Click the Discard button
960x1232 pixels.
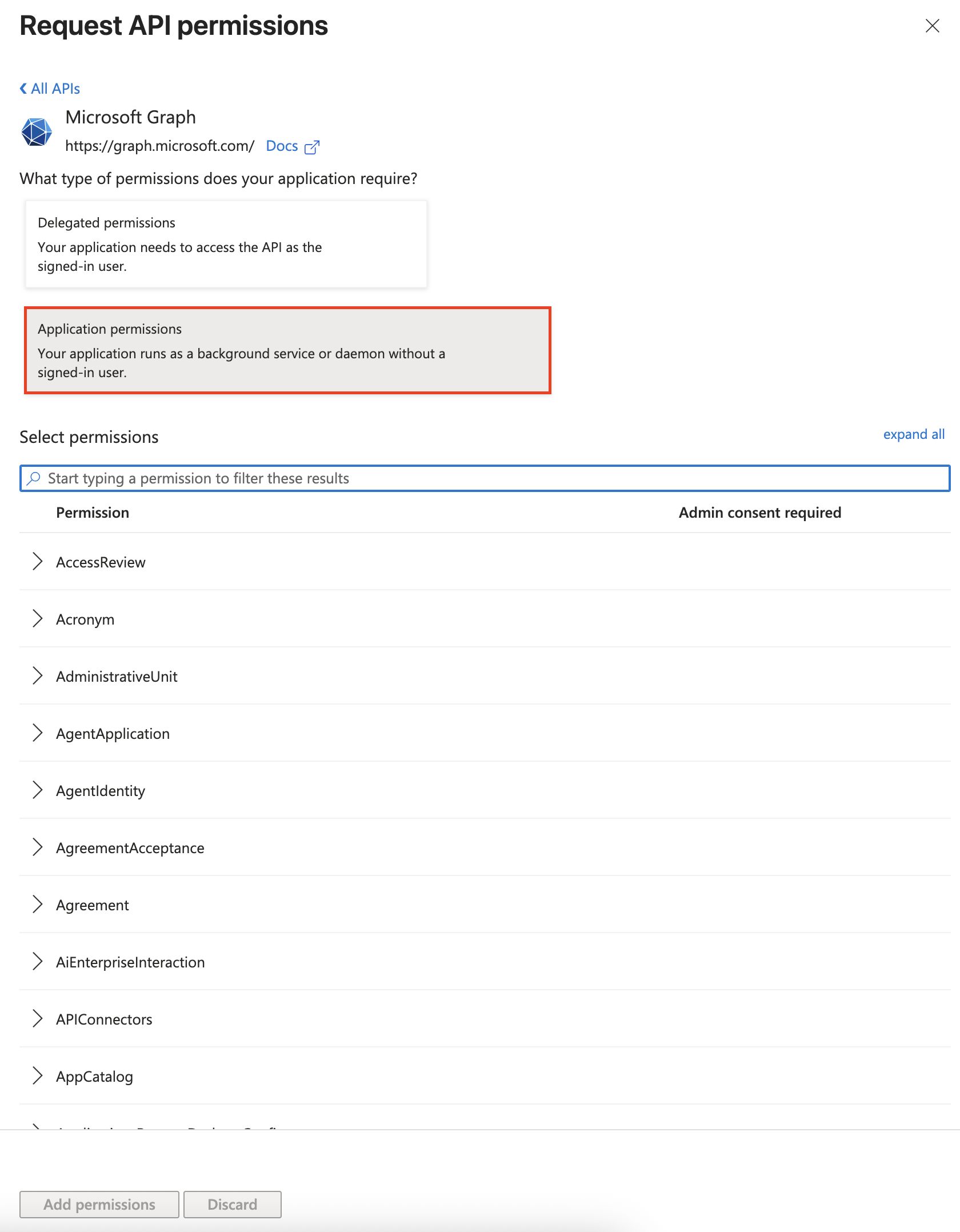pyautogui.click(x=233, y=1204)
